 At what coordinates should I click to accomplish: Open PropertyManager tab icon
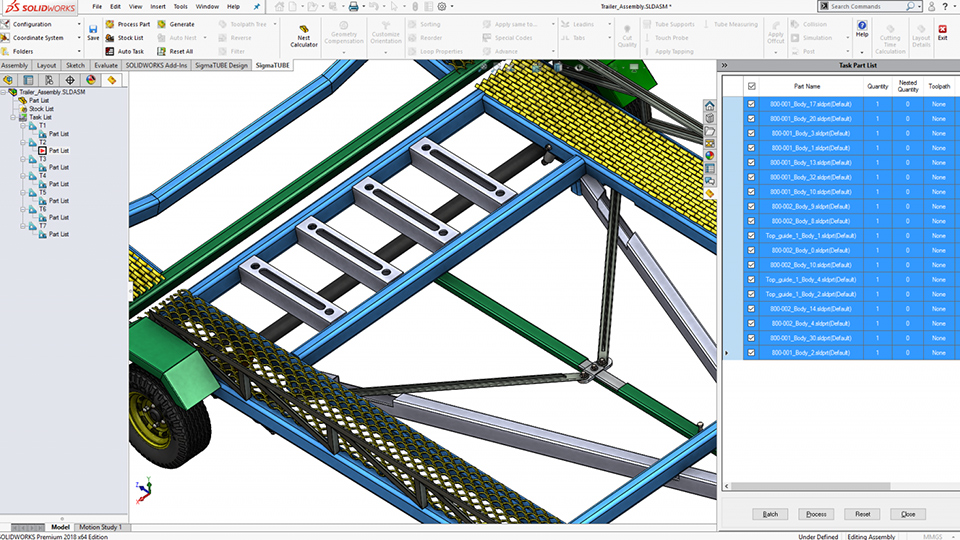(x=28, y=80)
